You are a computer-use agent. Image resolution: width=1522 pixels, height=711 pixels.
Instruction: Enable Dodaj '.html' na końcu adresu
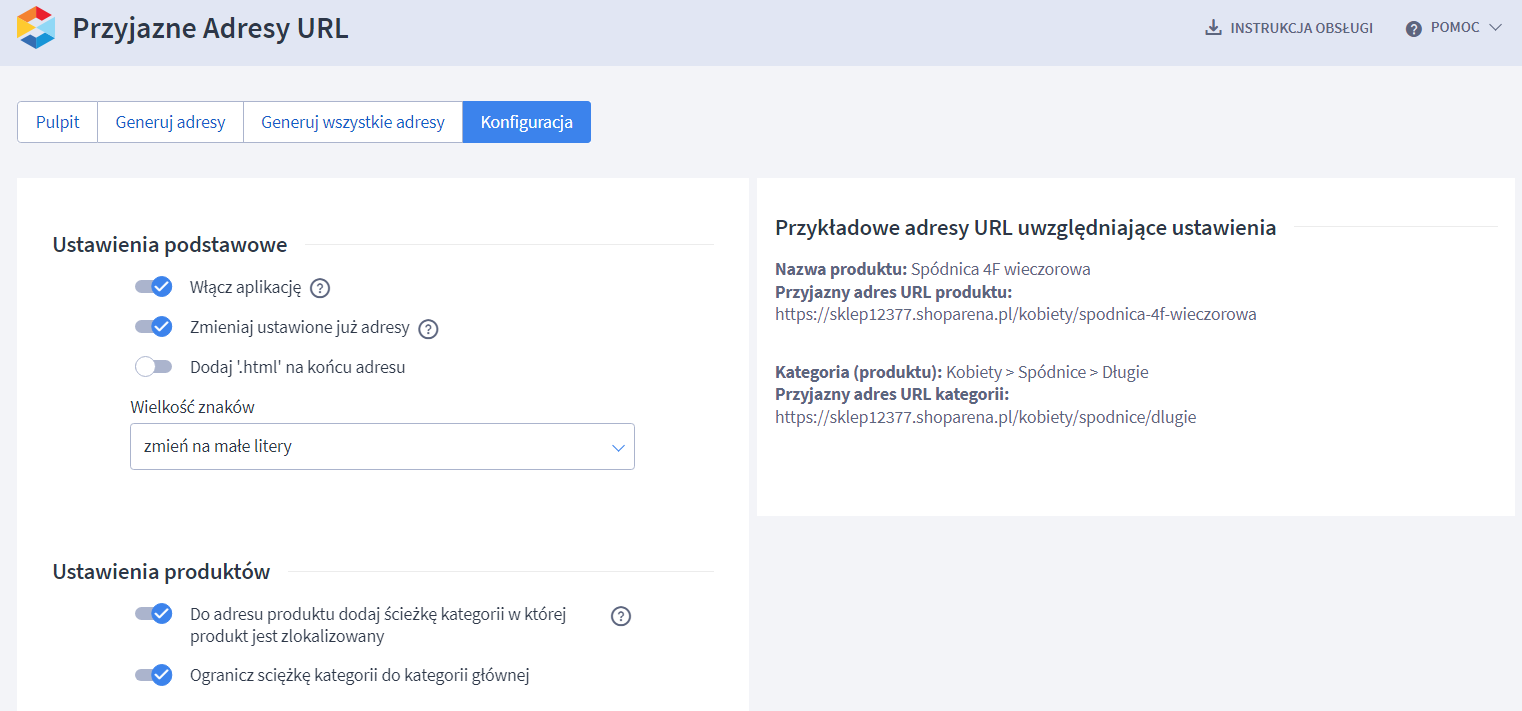tap(153, 366)
